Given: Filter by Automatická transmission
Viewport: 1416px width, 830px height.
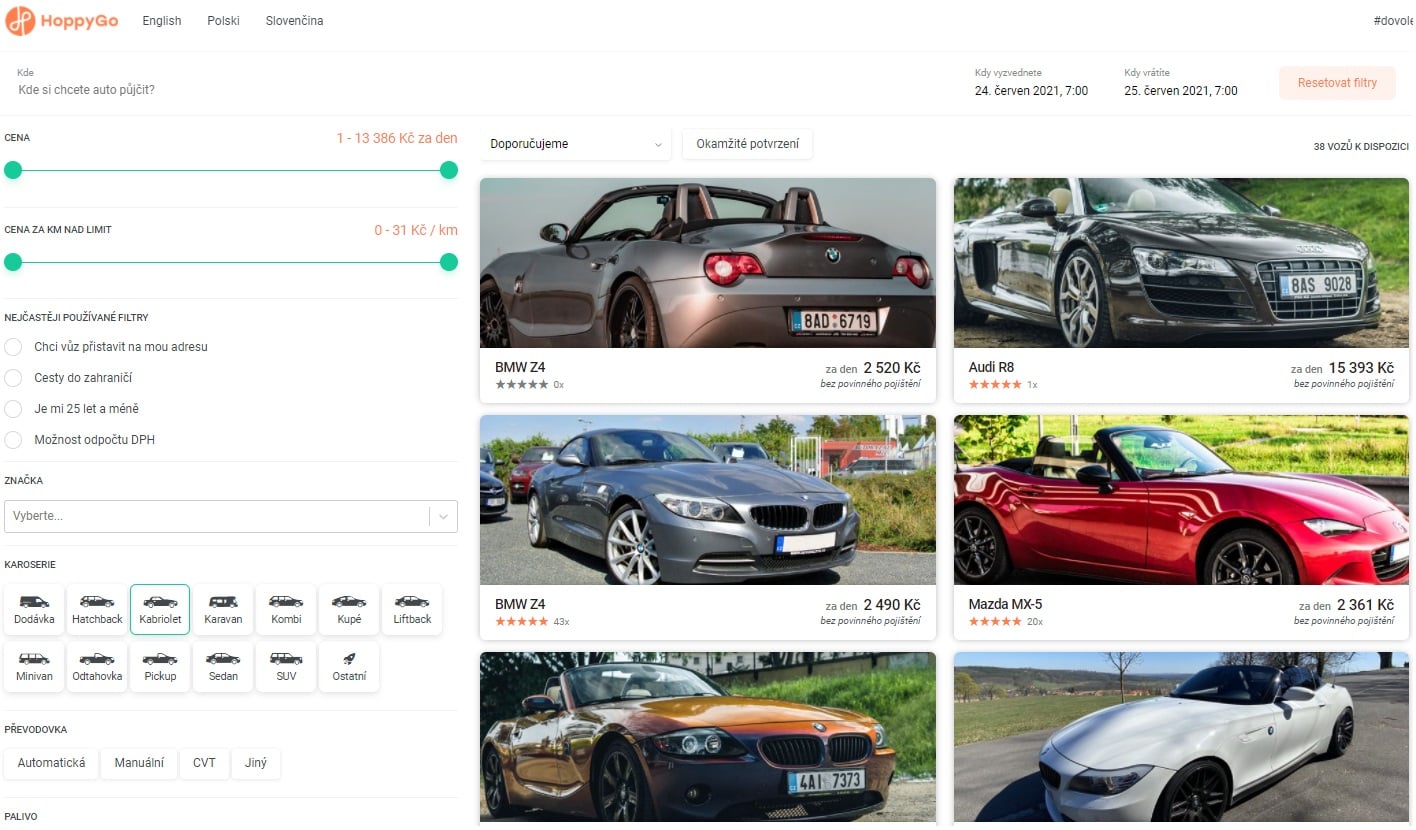Looking at the screenshot, I should pos(51,763).
